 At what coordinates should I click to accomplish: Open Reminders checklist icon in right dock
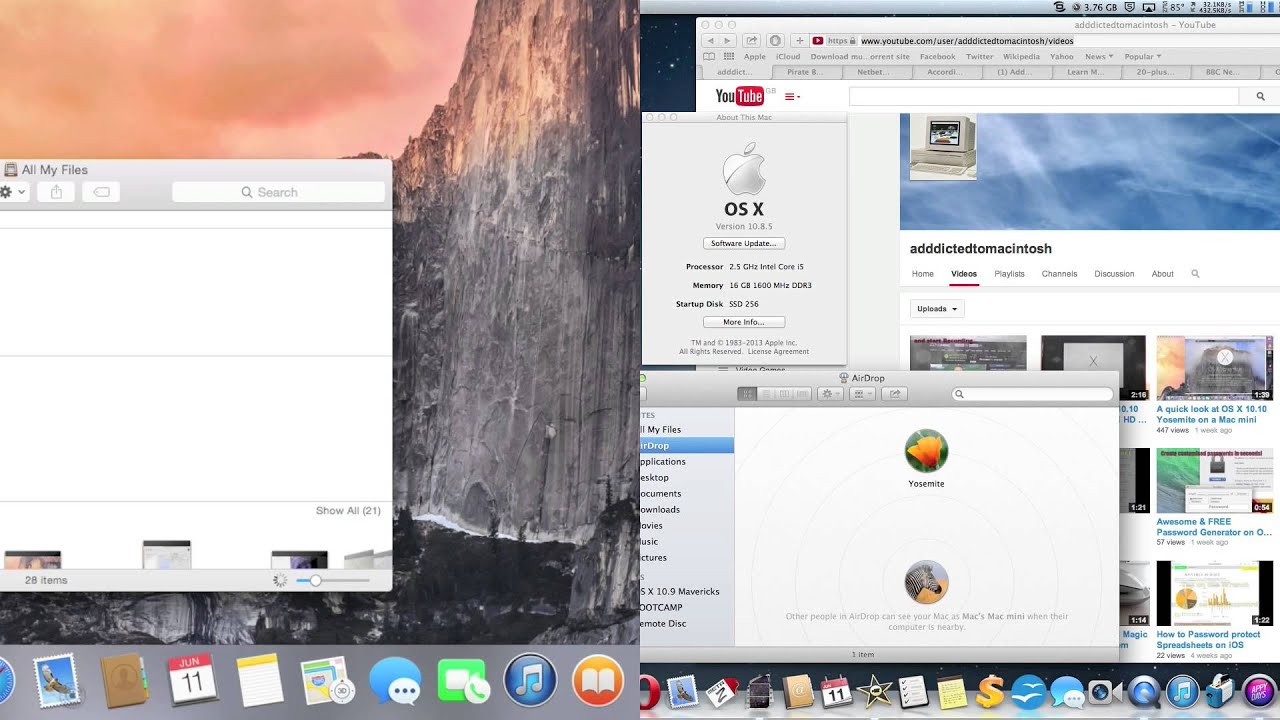pyautogui.click(x=912, y=691)
